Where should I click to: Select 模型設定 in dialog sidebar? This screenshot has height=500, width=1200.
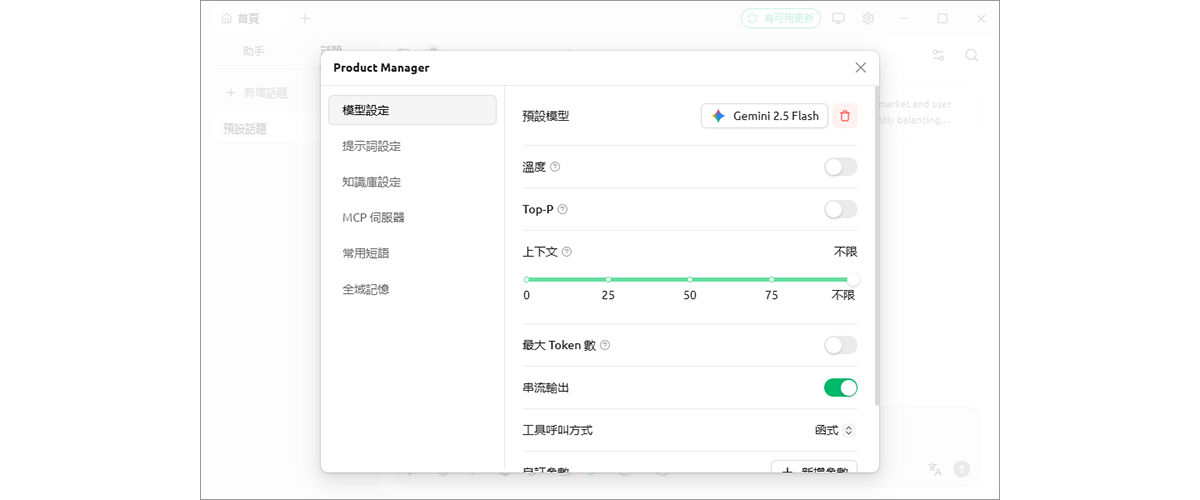click(x=412, y=110)
